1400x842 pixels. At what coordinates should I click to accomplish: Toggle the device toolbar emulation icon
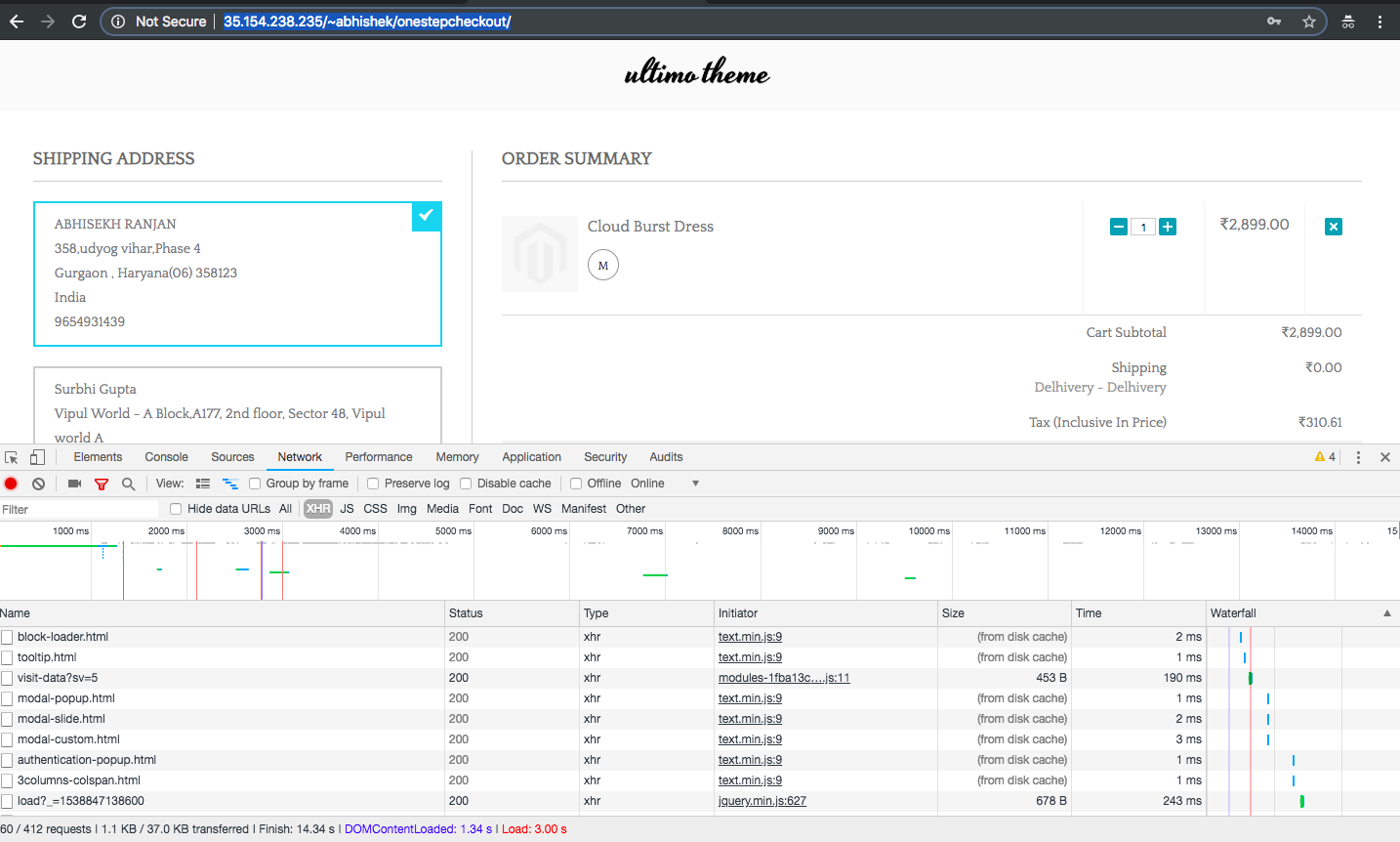[x=37, y=456]
